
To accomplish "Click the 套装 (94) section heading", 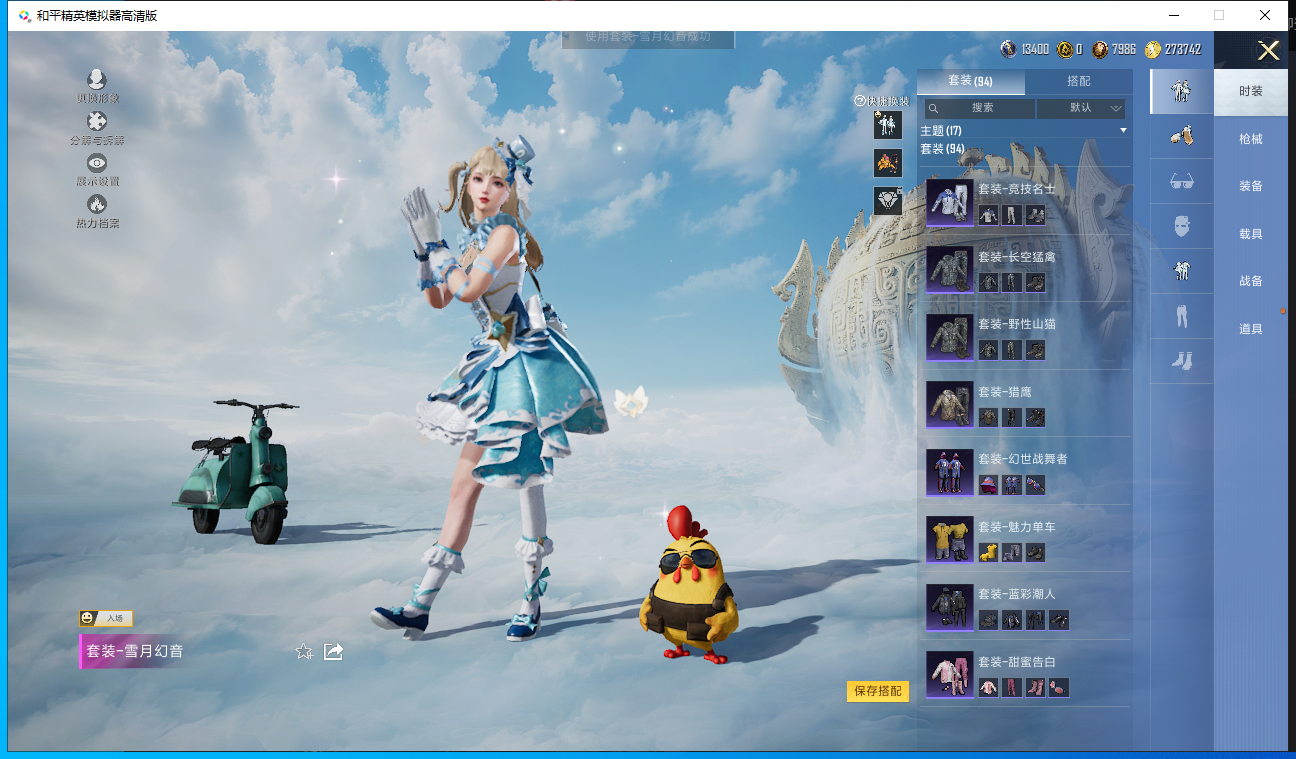I will pyautogui.click(x=942, y=149).
